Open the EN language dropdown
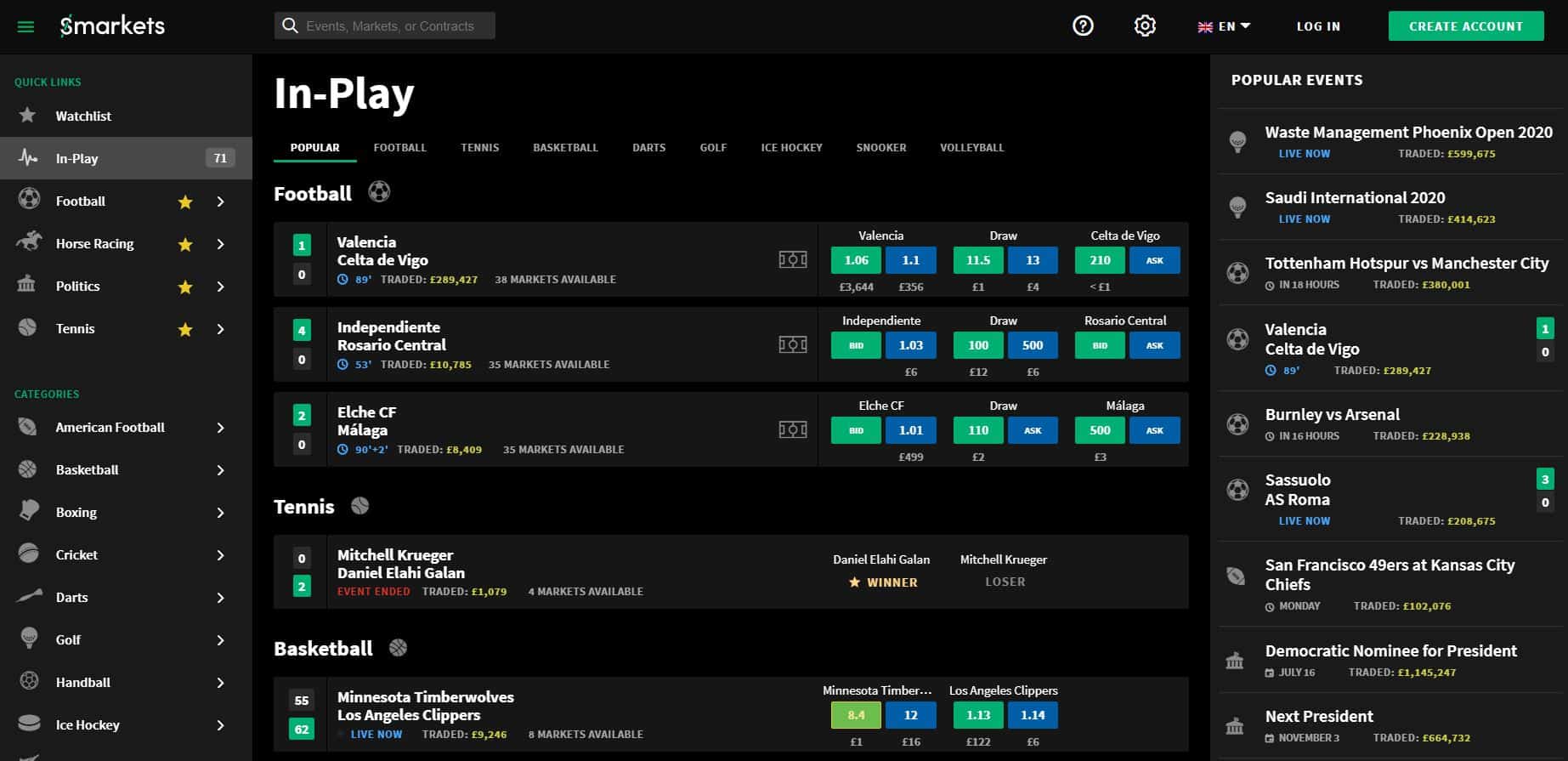 point(1224,26)
